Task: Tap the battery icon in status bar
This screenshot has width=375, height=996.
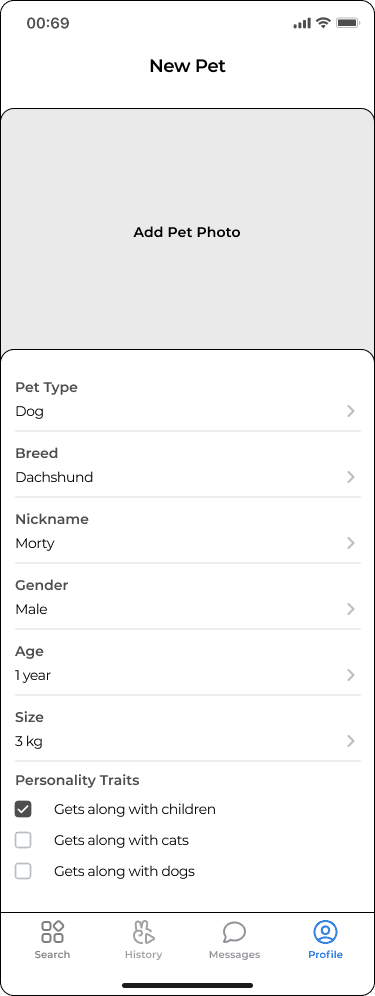Action: tap(348, 23)
